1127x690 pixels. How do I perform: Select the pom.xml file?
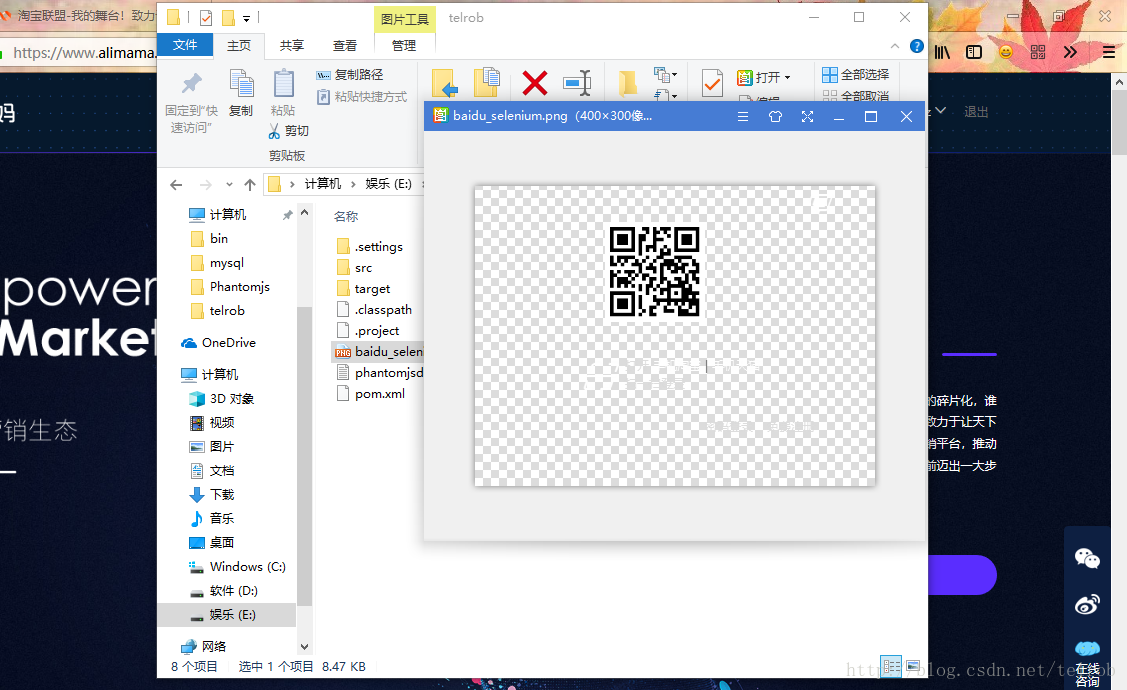(x=371, y=394)
